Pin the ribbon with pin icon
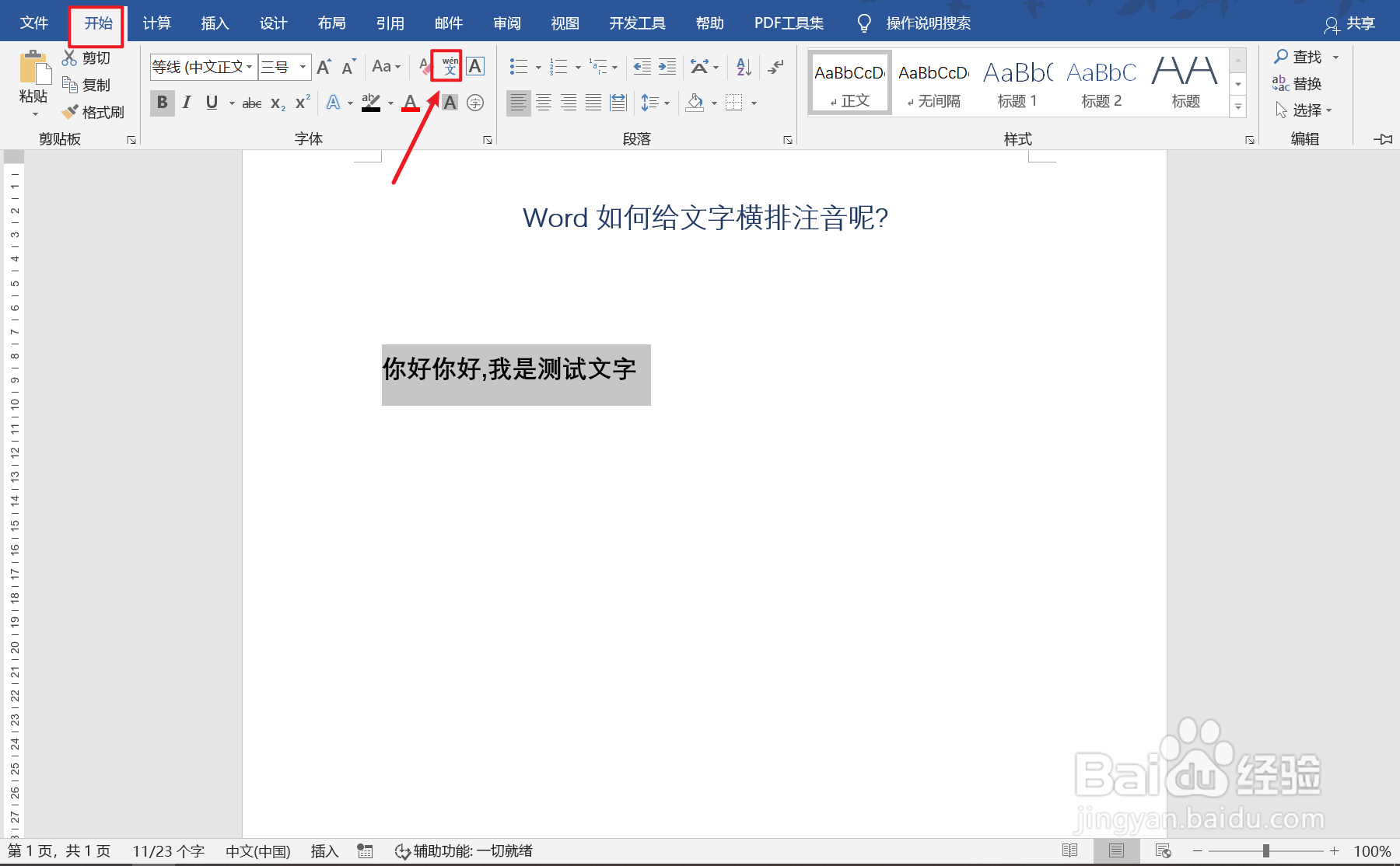1400x866 pixels. click(x=1383, y=139)
